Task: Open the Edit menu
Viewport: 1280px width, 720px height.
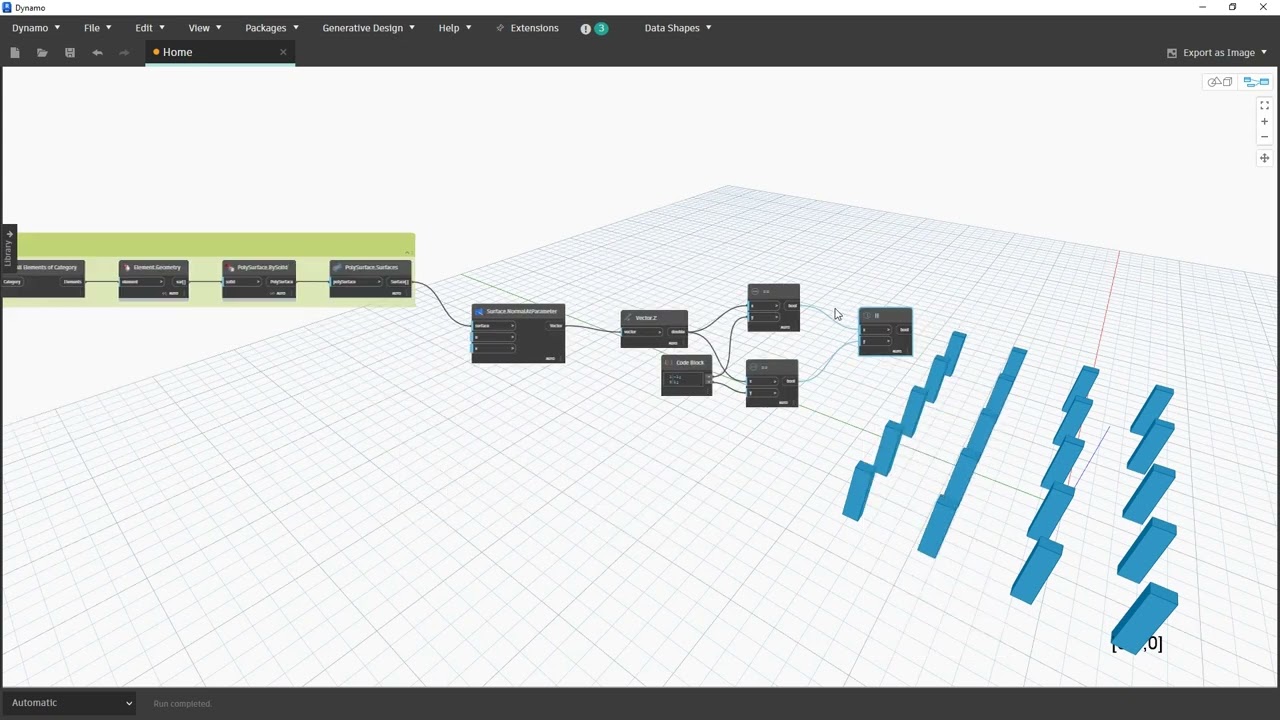Action: 150,28
